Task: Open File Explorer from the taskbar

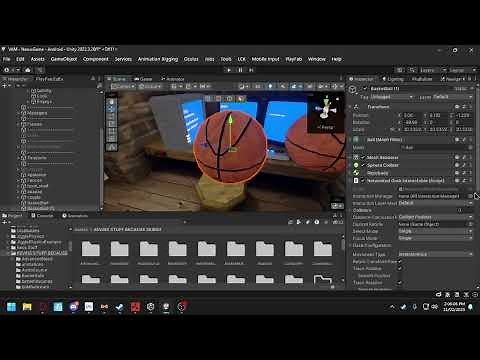Action: 27,307
